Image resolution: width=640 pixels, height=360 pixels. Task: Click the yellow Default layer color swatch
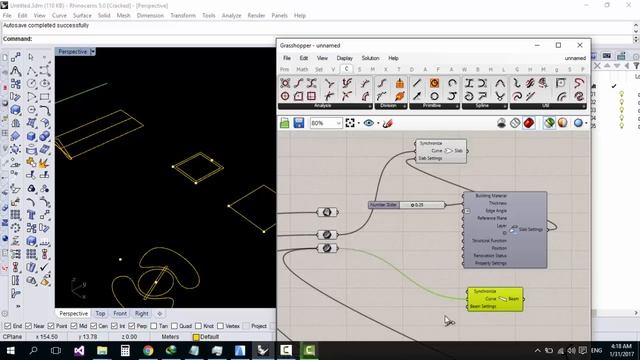tap(196, 337)
